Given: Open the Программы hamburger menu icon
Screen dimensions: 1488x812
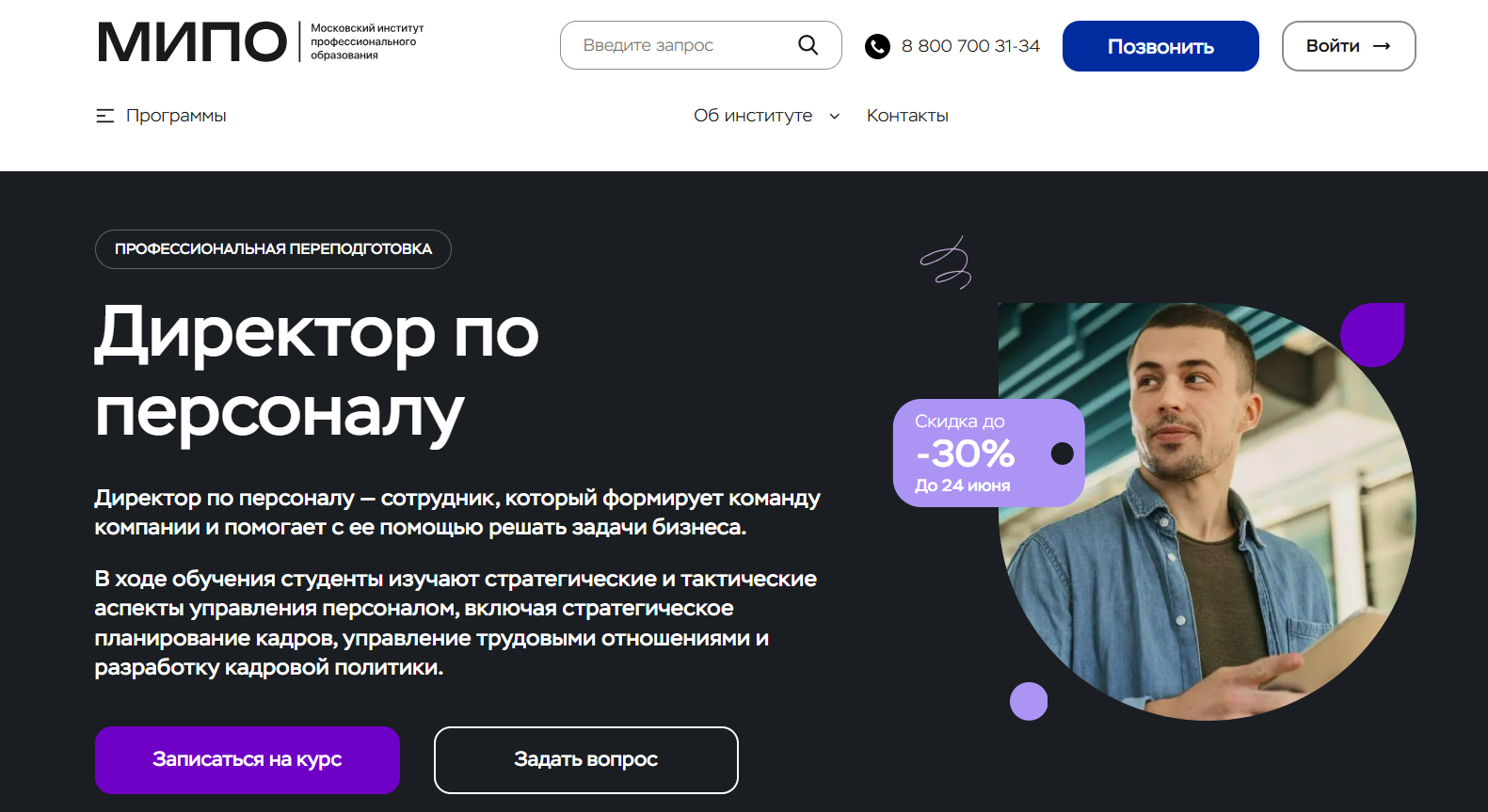Looking at the screenshot, I should click(104, 116).
